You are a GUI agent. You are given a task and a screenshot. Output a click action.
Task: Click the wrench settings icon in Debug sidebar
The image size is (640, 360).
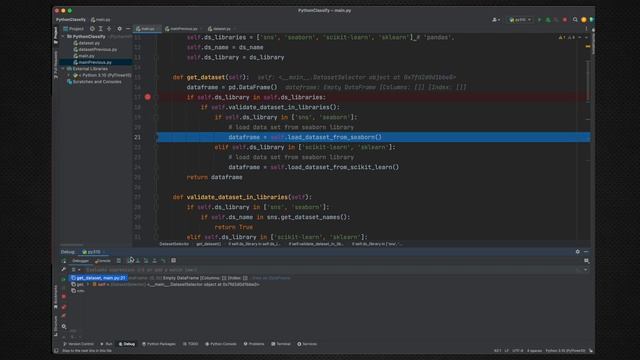(x=64, y=269)
